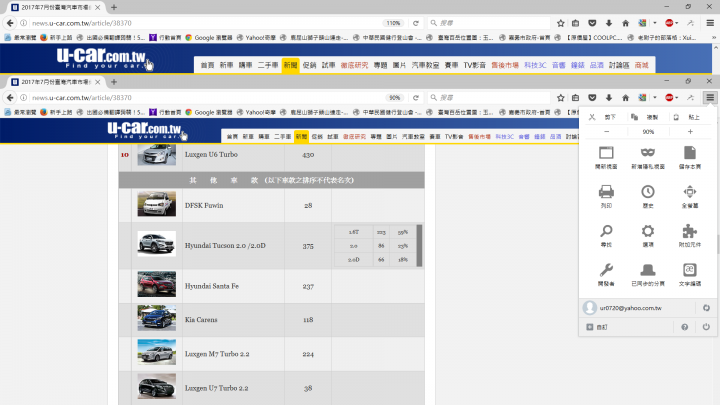Click the print icon in the menu panel
This screenshot has height=405, width=720.
(x=606, y=192)
